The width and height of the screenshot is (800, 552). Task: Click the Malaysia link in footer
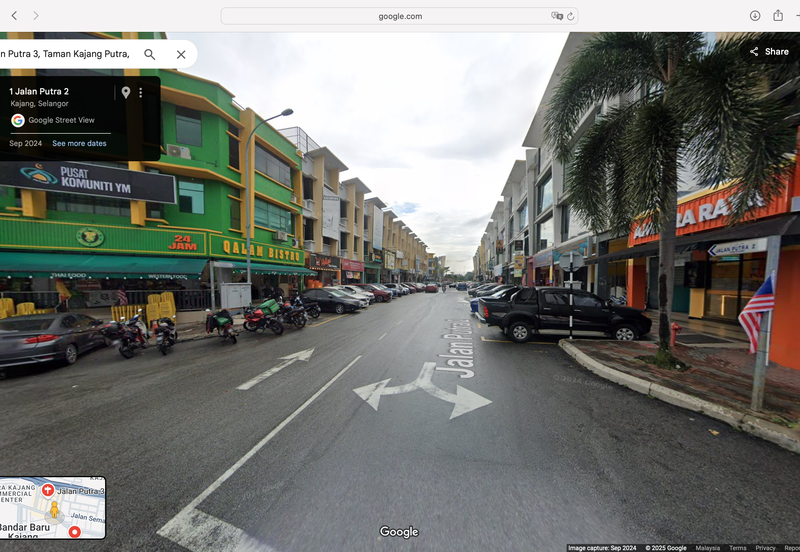[x=708, y=548]
